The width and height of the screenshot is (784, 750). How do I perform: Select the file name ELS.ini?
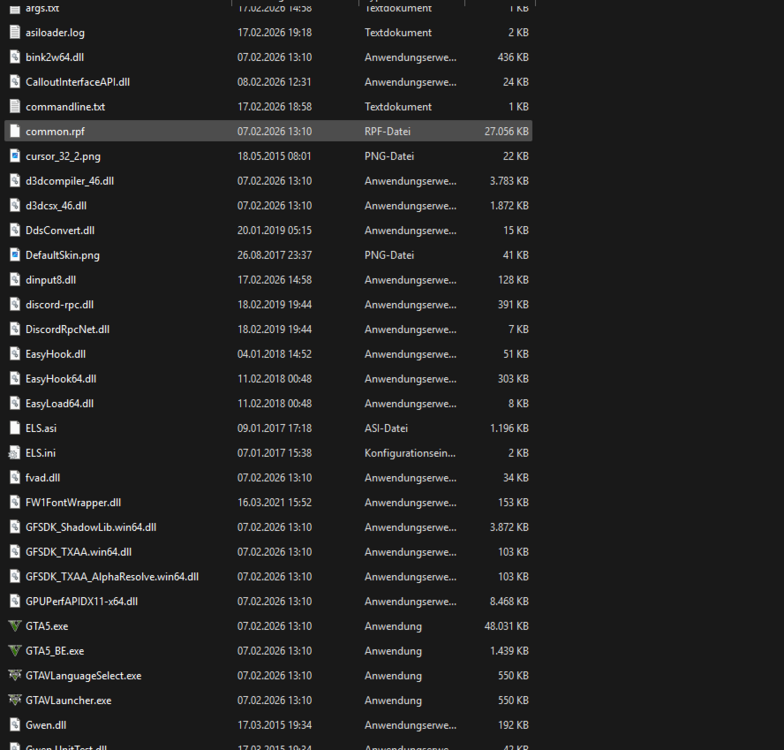point(40,453)
